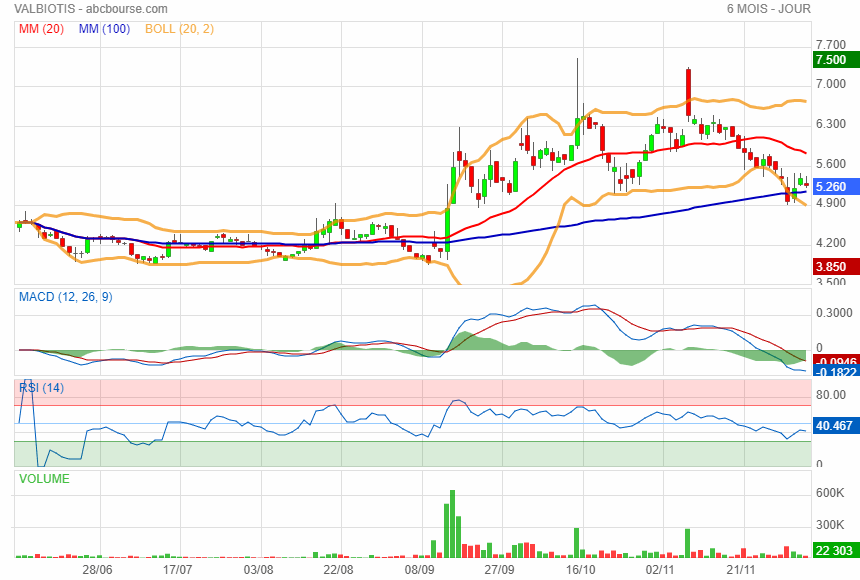Click the 17/07 date label
860x580 pixels.
[177, 570]
